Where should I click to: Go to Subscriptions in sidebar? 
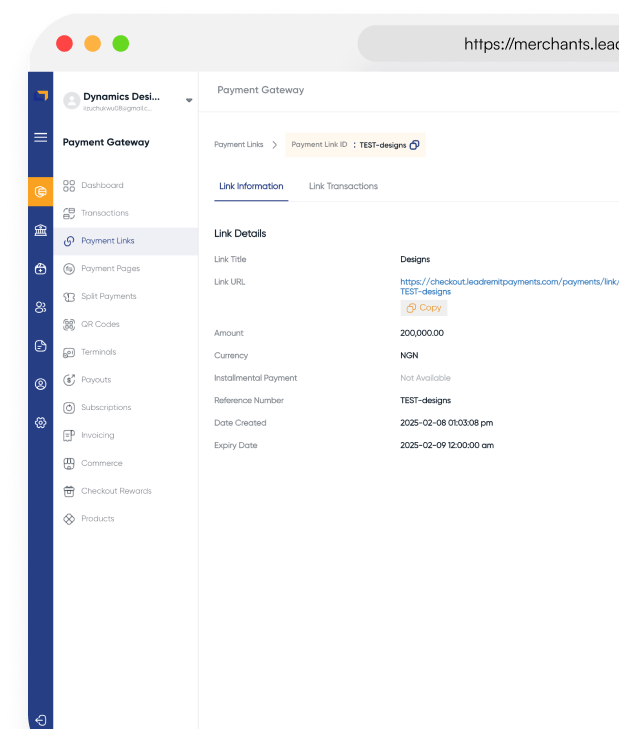pyautogui.click(x=106, y=407)
